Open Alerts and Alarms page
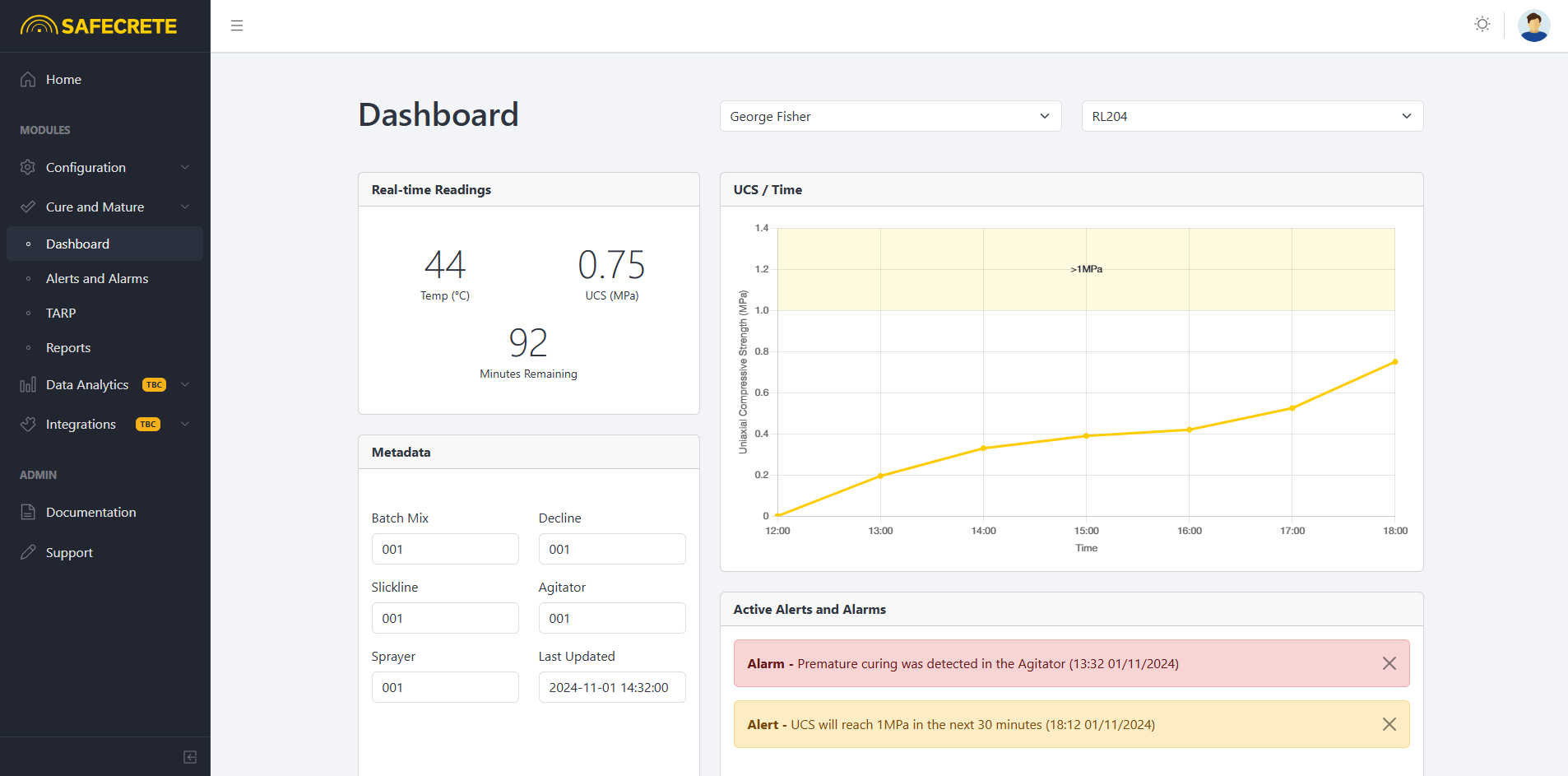Image resolution: width=1568 pixels, height=776 pixels. pos(97,279)
